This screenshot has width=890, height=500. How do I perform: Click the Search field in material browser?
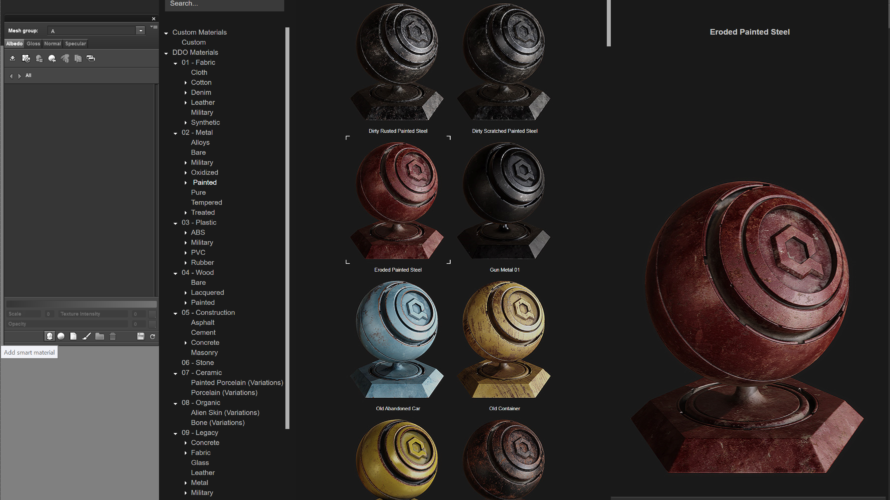pos(224,5)
